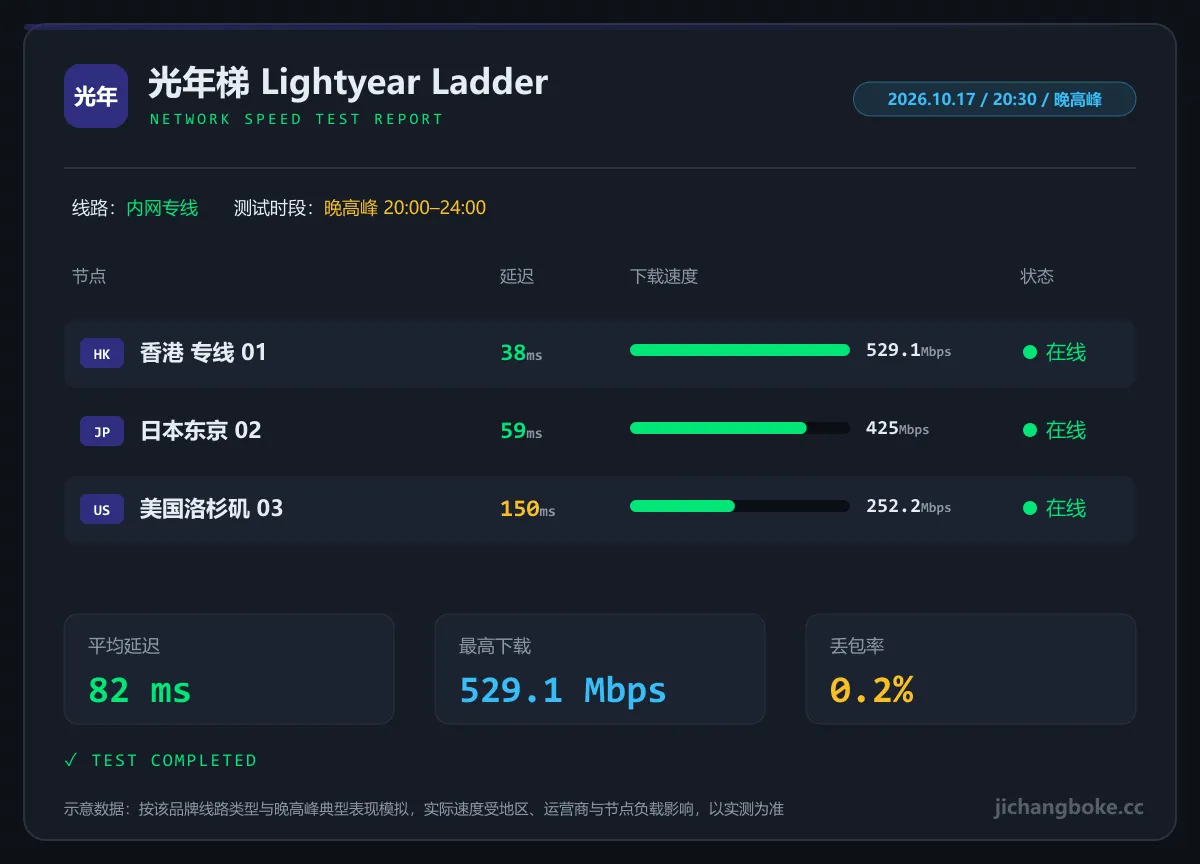
Task: Select the node name 香港 专线 01
Action: coord(204,352)
